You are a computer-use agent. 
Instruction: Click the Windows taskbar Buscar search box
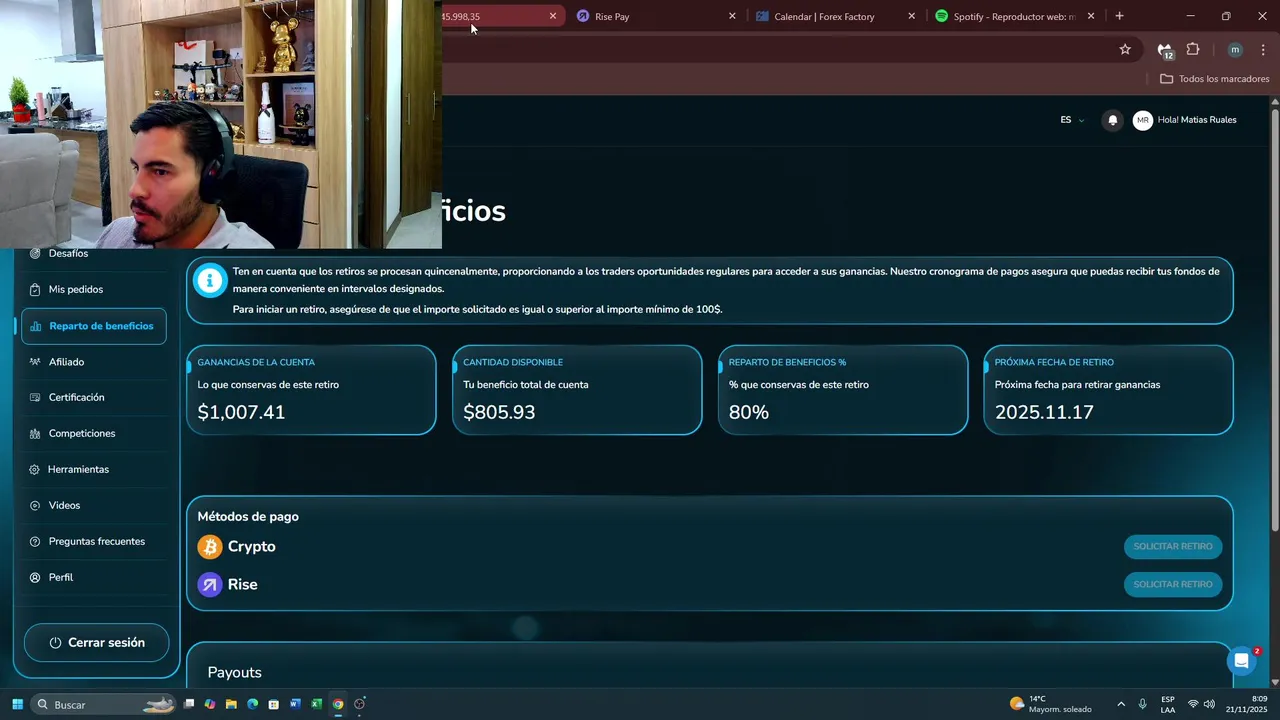tap(102, 704)
